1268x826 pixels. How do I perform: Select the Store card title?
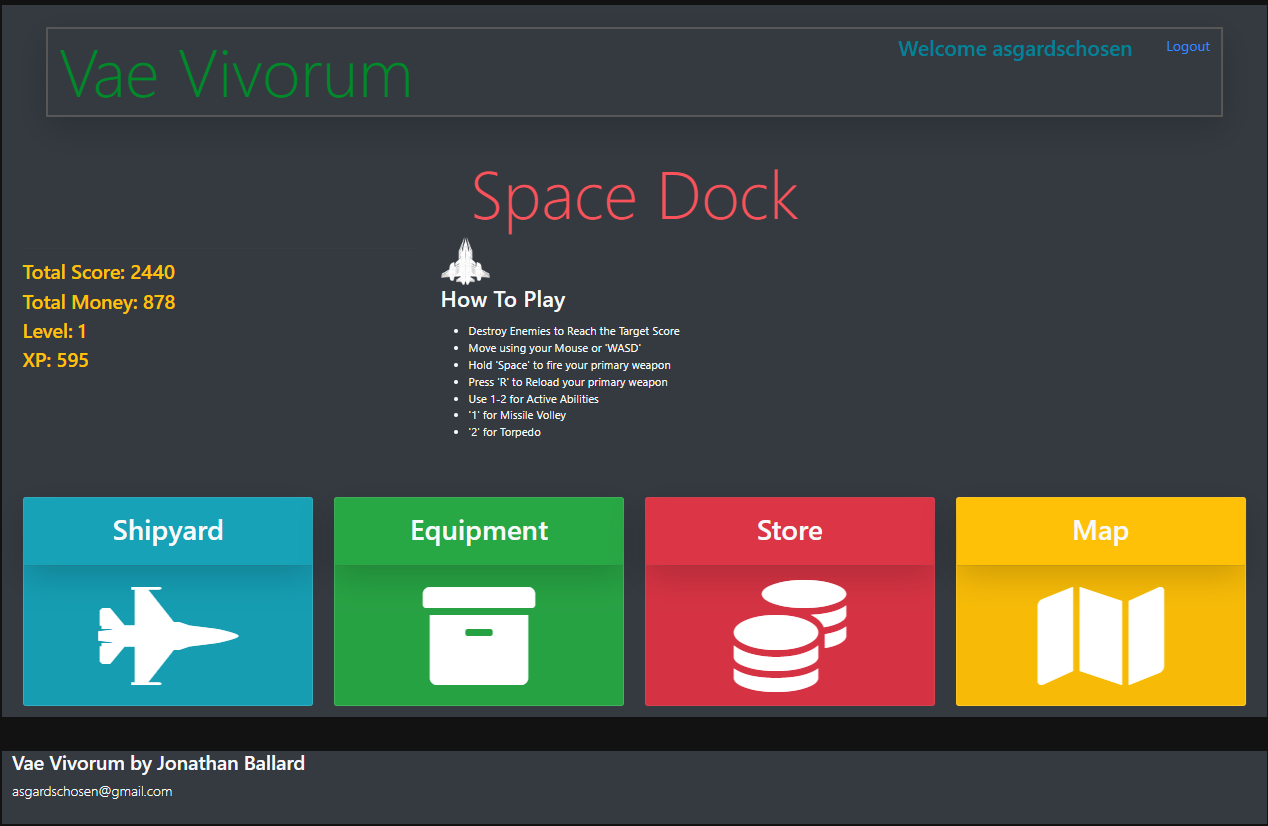pyautogui.click(x=790, y=530)
